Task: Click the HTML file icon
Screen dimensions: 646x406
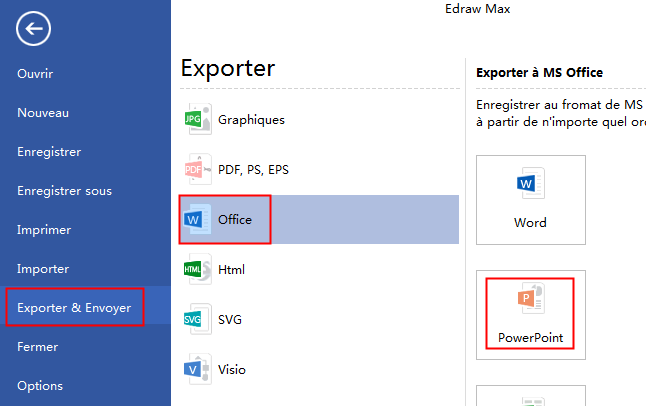Action: (x=198, y=269)
